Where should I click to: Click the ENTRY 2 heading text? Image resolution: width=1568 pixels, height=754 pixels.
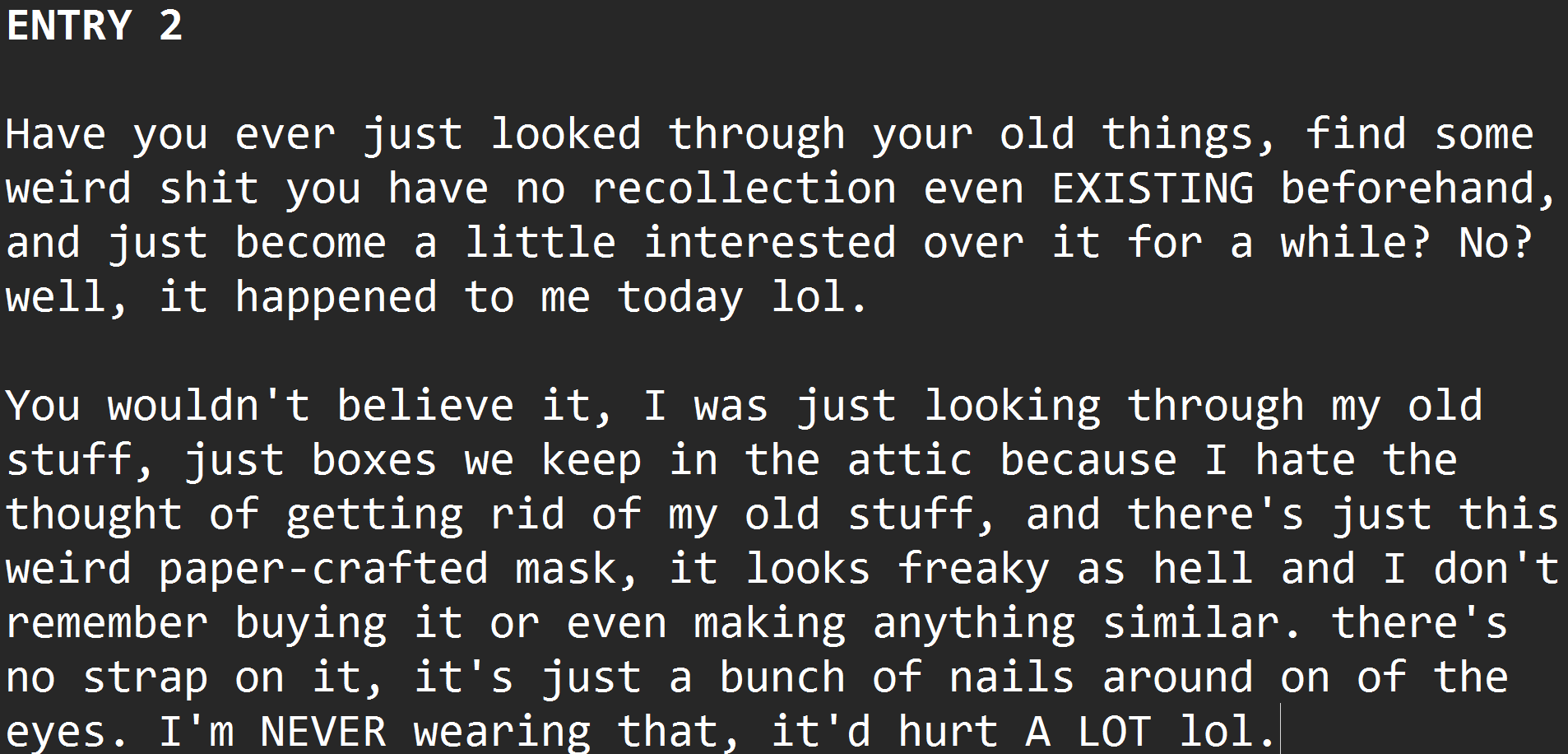tap(94, 26)
